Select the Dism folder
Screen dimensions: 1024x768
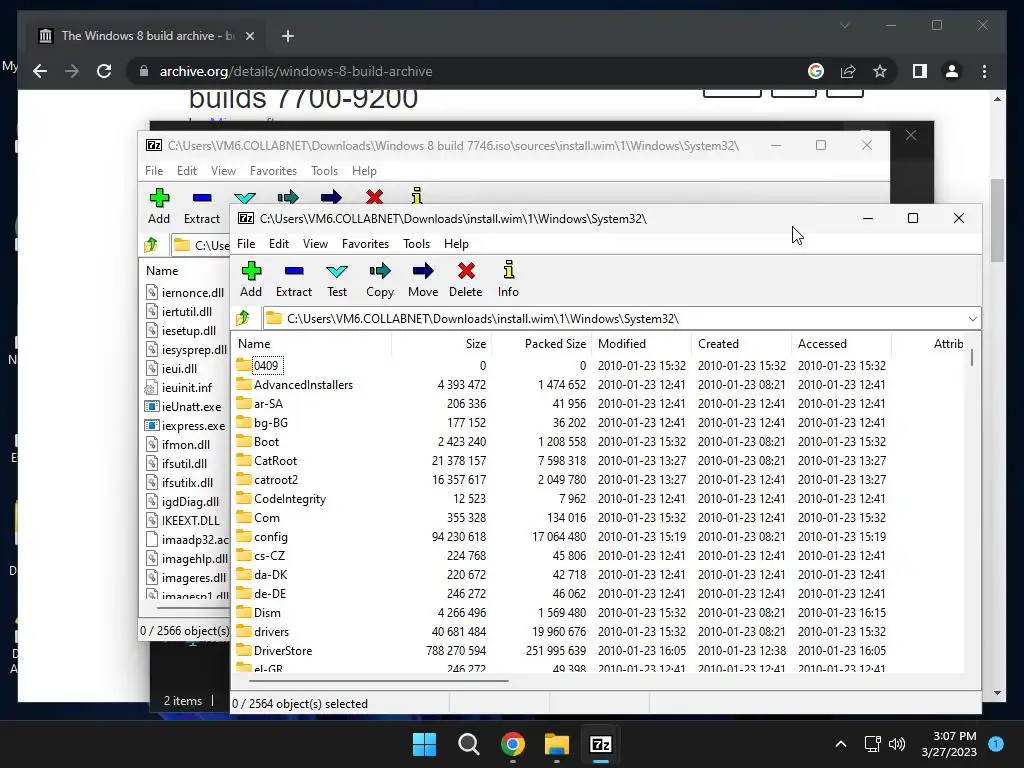coord(267,613)
